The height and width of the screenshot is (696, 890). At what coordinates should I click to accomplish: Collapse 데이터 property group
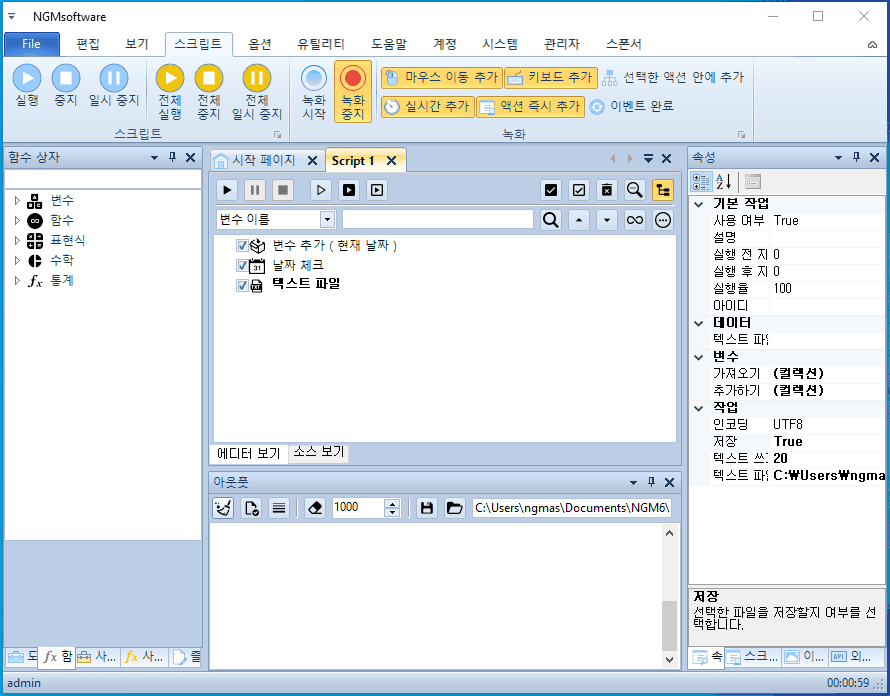pos(699,323)
